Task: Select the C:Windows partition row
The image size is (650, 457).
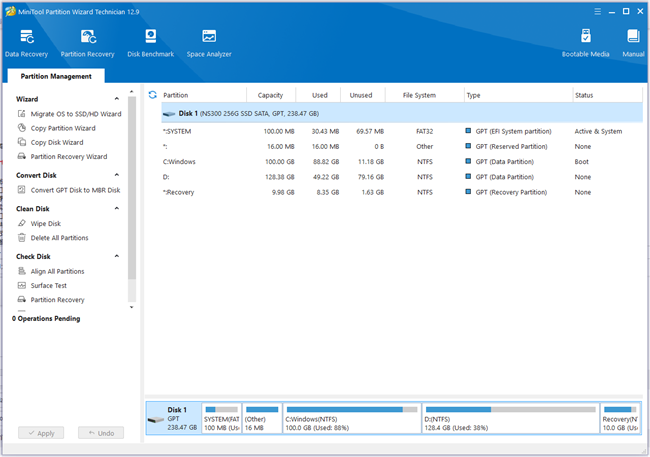Action: [402, 161]
